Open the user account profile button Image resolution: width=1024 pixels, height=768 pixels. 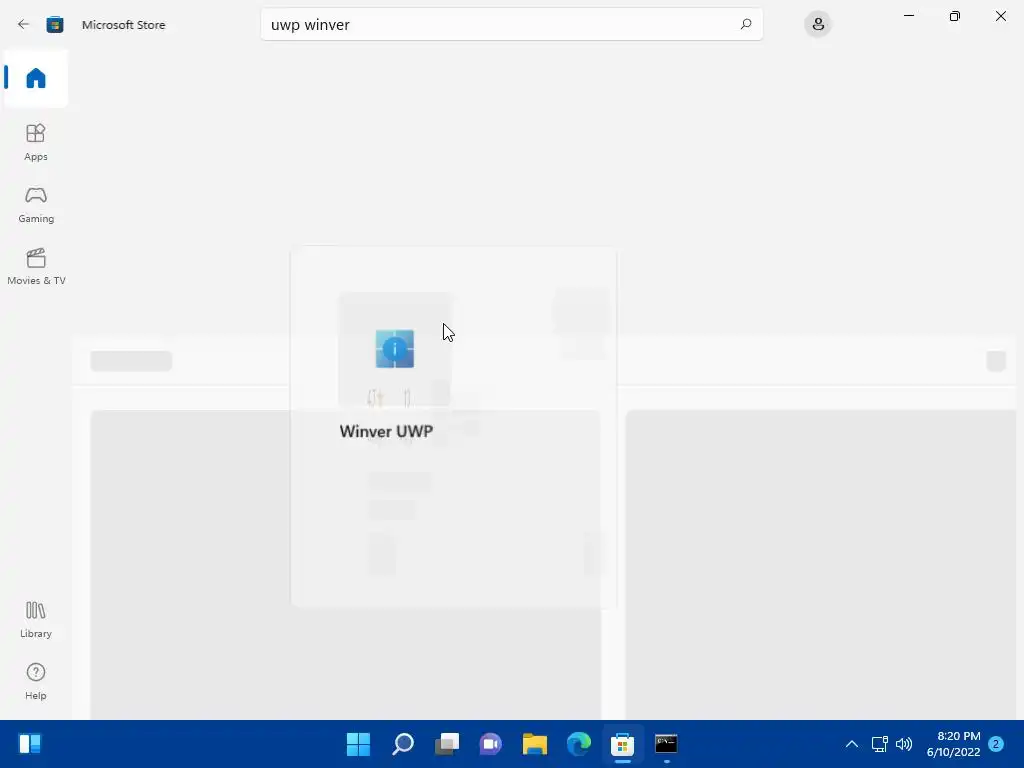point(818,24)
